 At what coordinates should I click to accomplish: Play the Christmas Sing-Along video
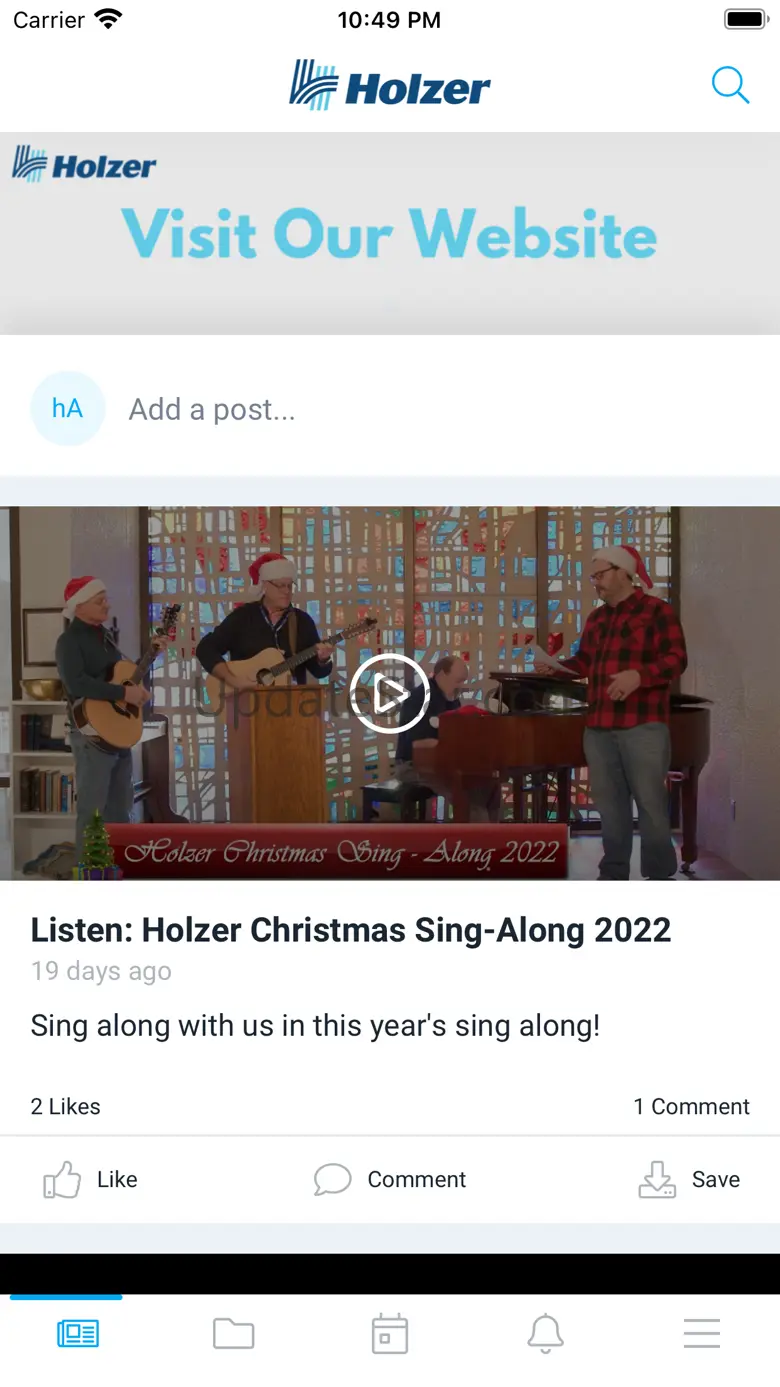(x=390, y=694)
